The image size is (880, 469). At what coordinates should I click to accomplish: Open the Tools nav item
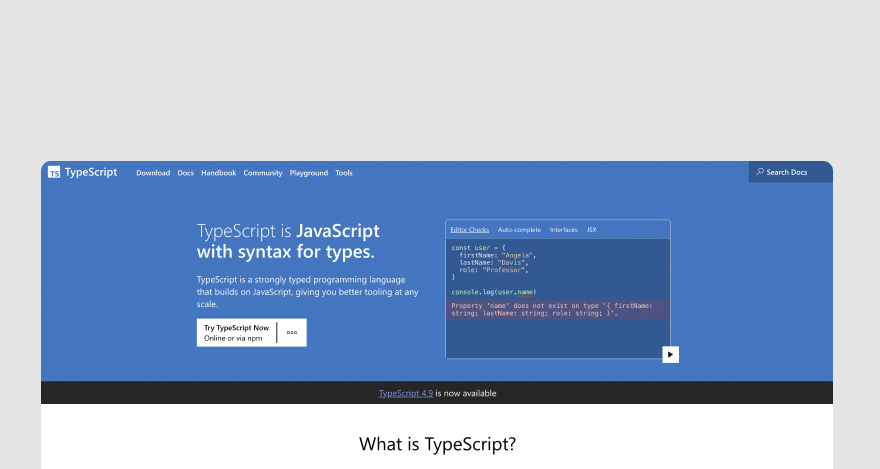coord(343,173)
